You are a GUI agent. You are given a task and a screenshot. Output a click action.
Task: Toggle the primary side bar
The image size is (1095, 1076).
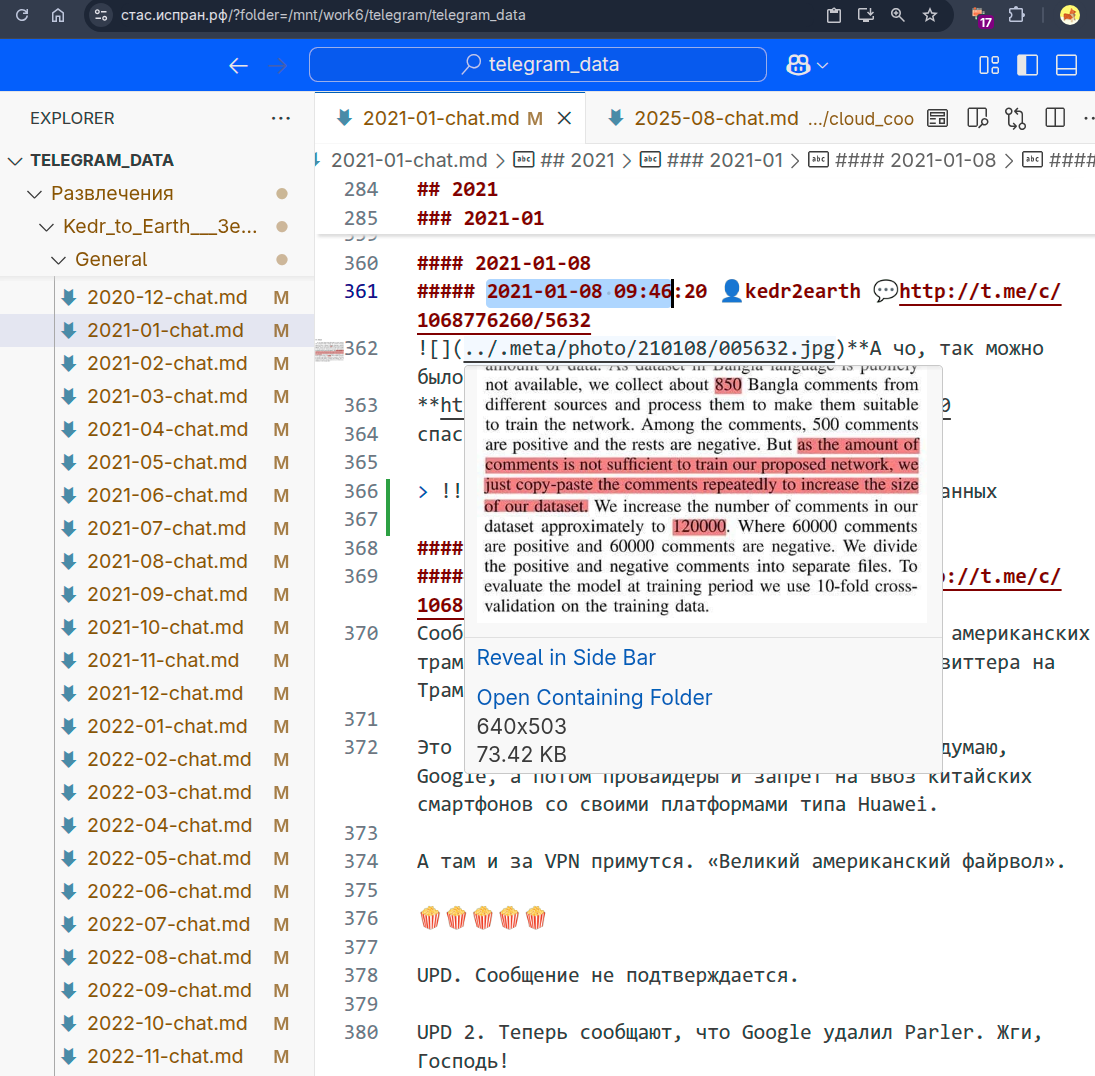pyautogui.click(x=1027, y=65)
